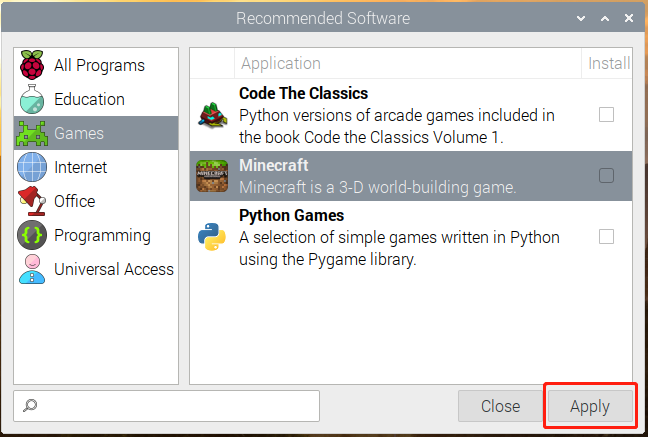The image size is (648, 437).
Task: Click the Code The Classics app icon
Action: pos(212,115)
